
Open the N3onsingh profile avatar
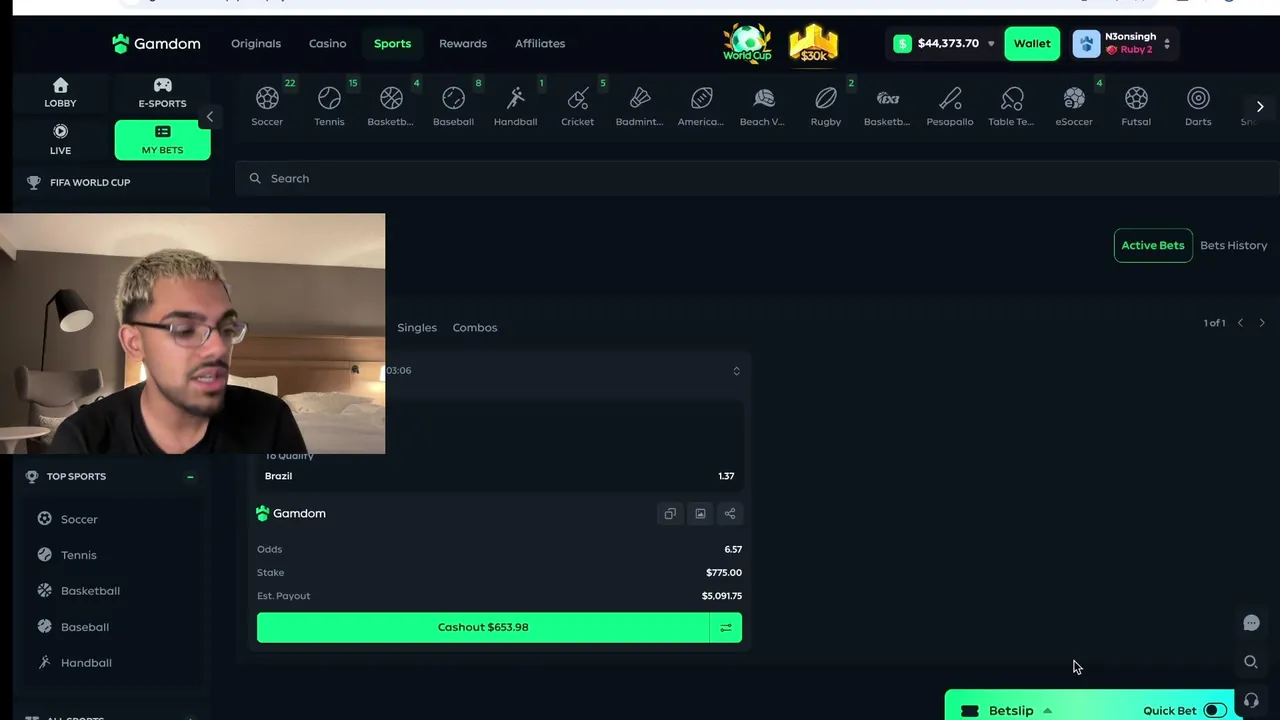[x=1086, y=44]
